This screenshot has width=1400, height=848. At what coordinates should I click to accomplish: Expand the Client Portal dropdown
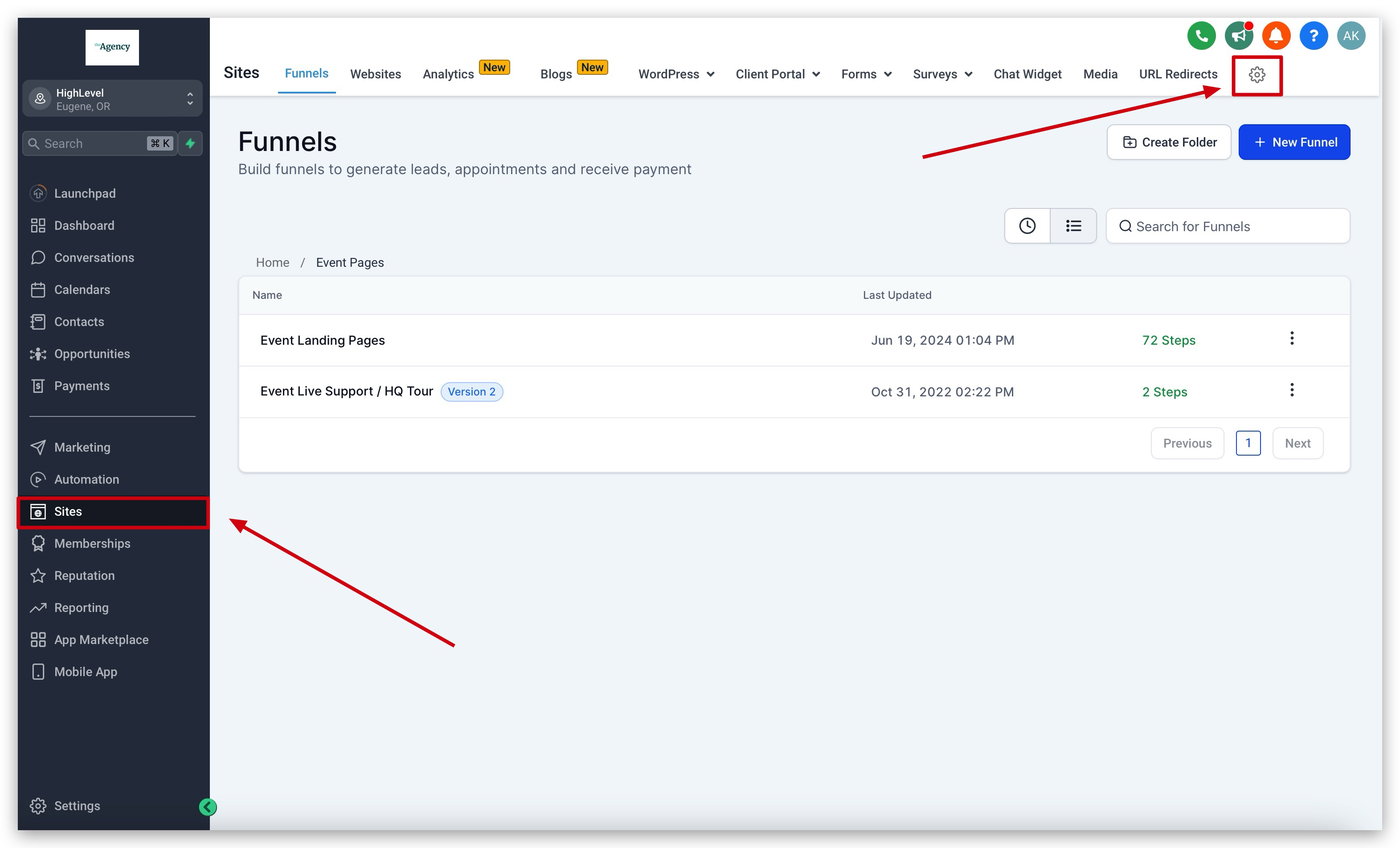(778, 74)
